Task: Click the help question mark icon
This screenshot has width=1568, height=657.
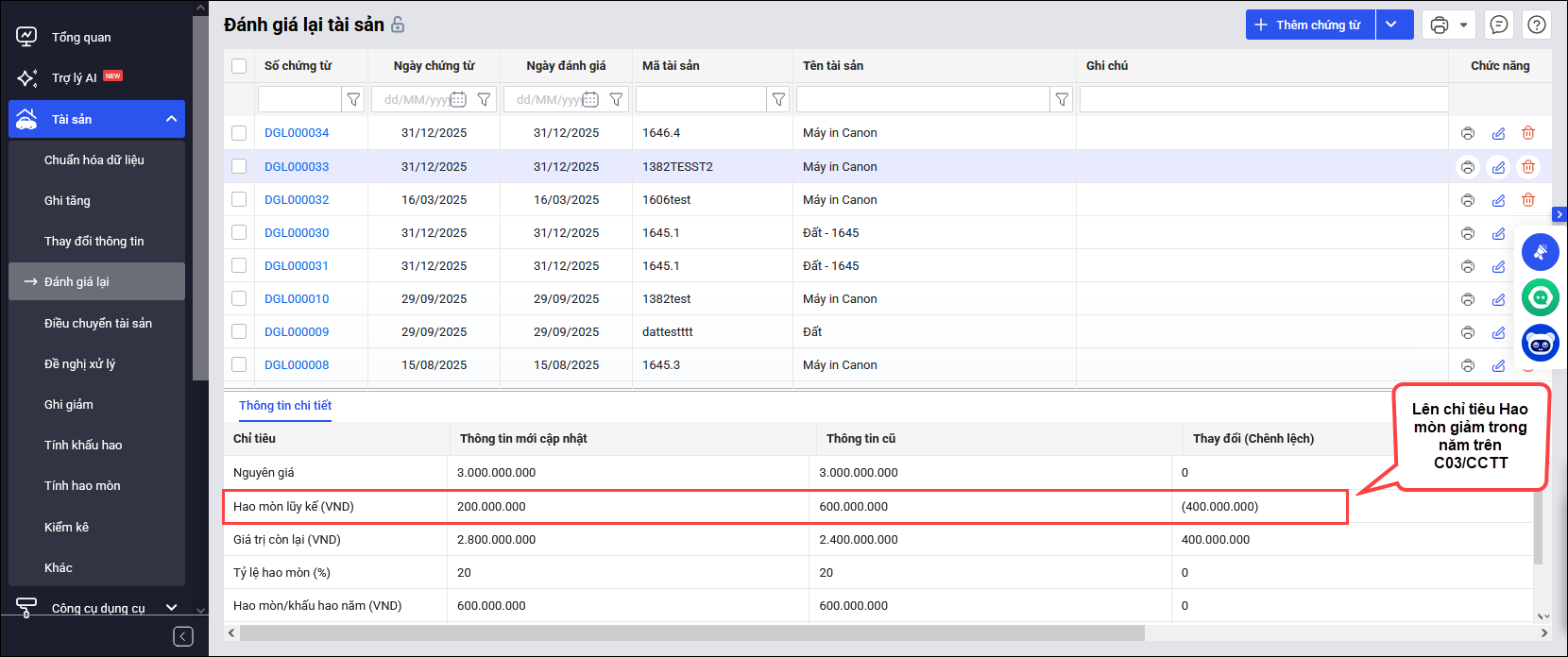Action: point(1537,25)
